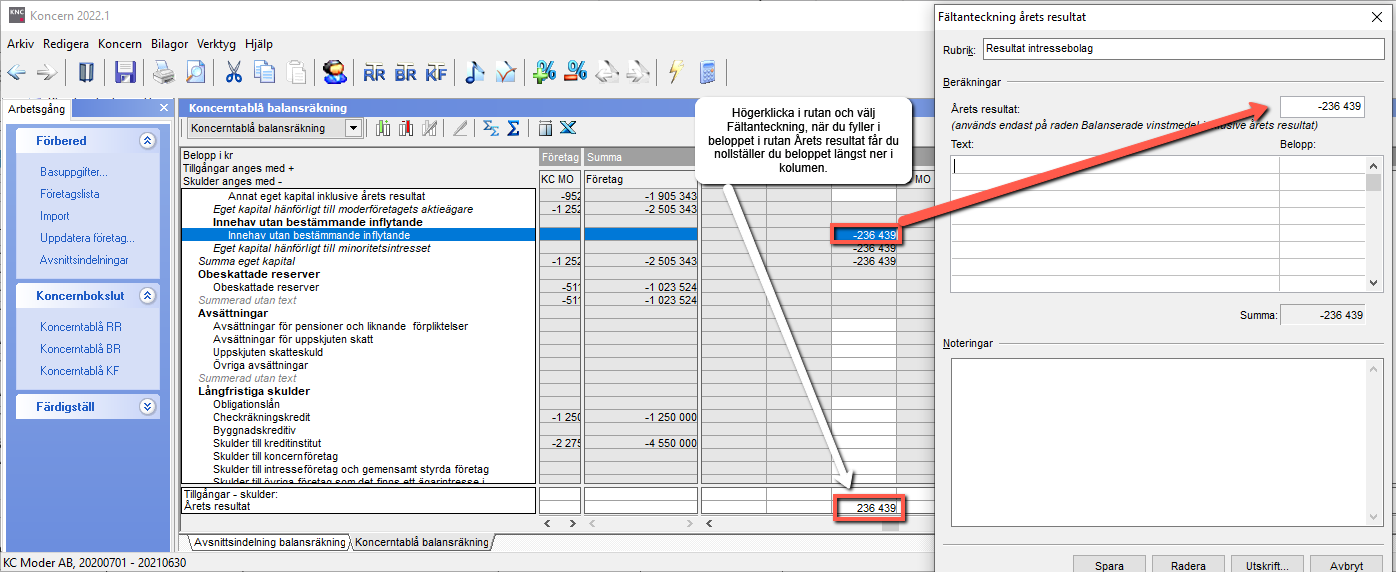Viewport: 1396px width, 572px height.
Task: Click the printer icon
Action: pyautogui.click(x=163, y=72)
